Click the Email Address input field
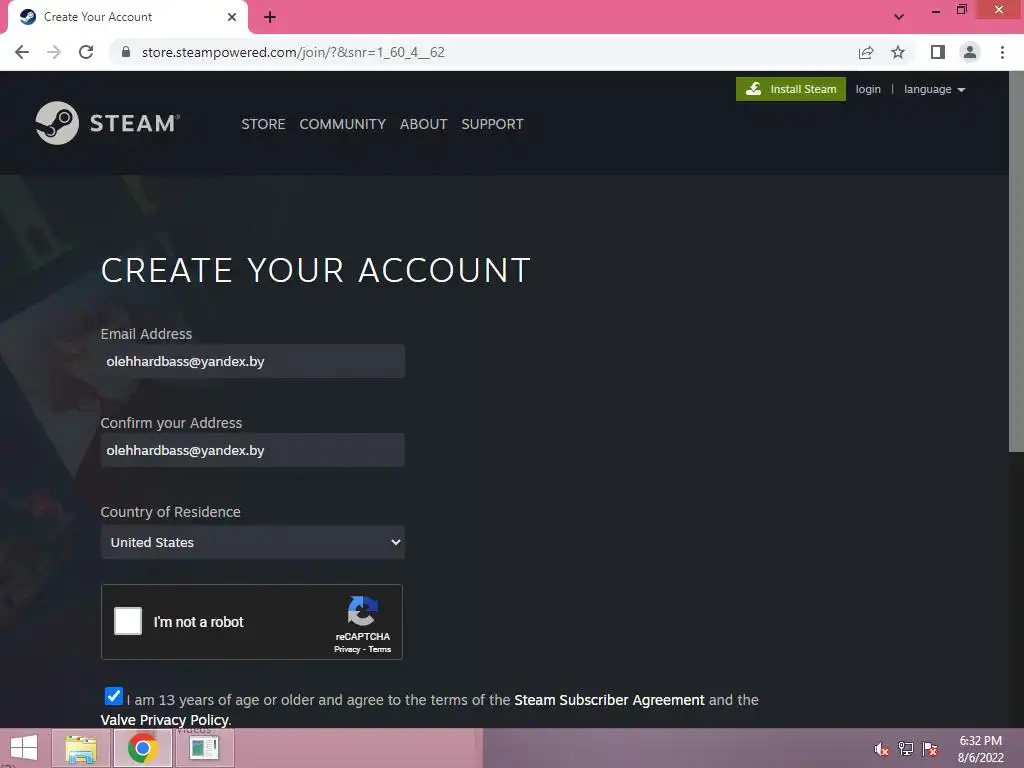This screenshot has width=1024, height=768. coord(253,361)
